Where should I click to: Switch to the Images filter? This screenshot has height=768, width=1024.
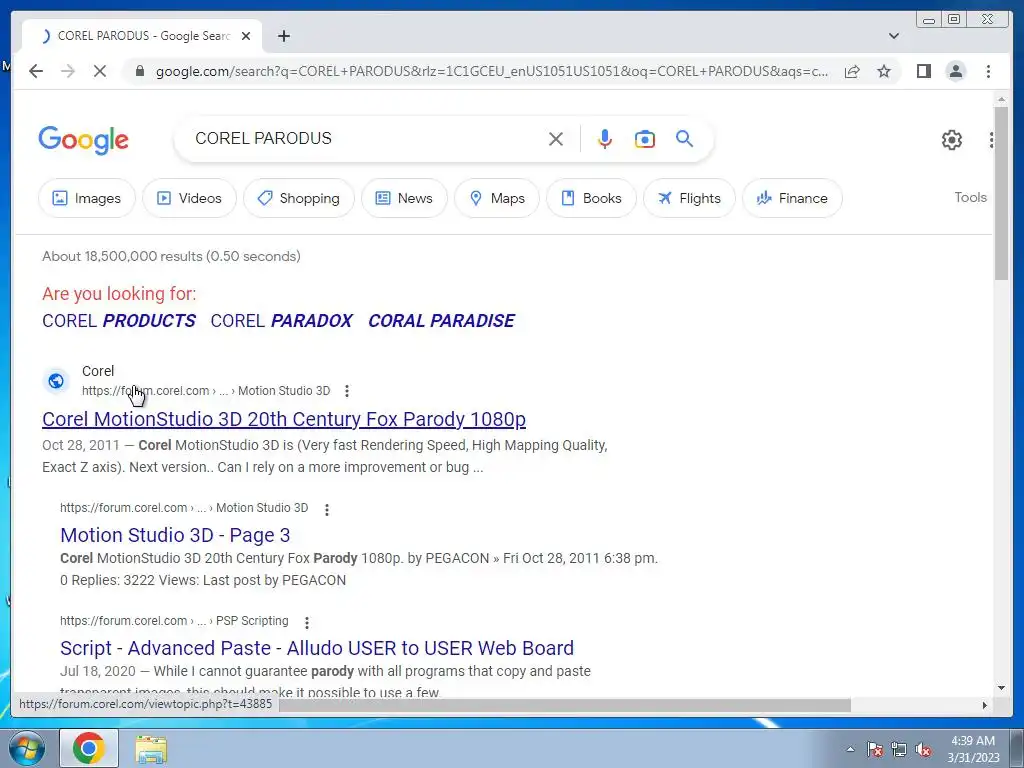pyautogui.click(x=87, y=198)
